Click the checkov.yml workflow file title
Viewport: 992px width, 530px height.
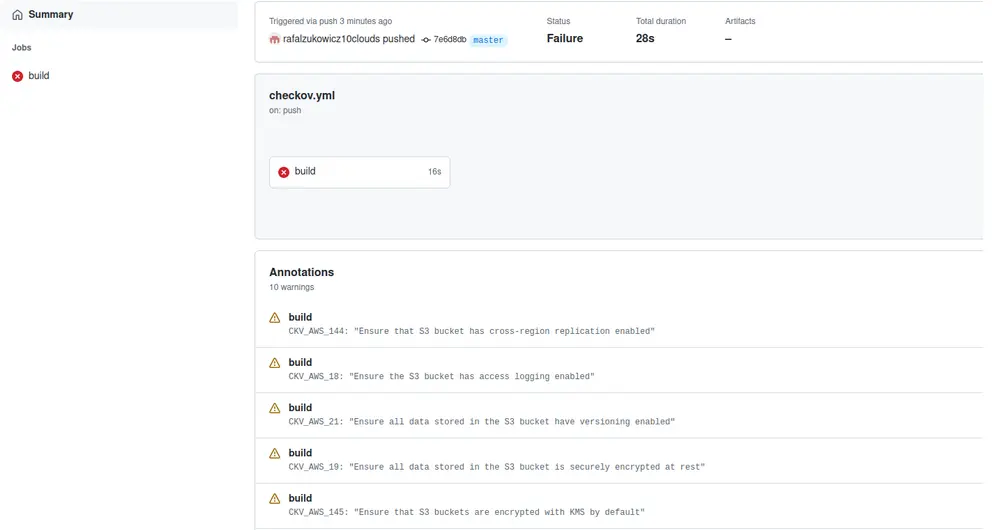point(302,96)
